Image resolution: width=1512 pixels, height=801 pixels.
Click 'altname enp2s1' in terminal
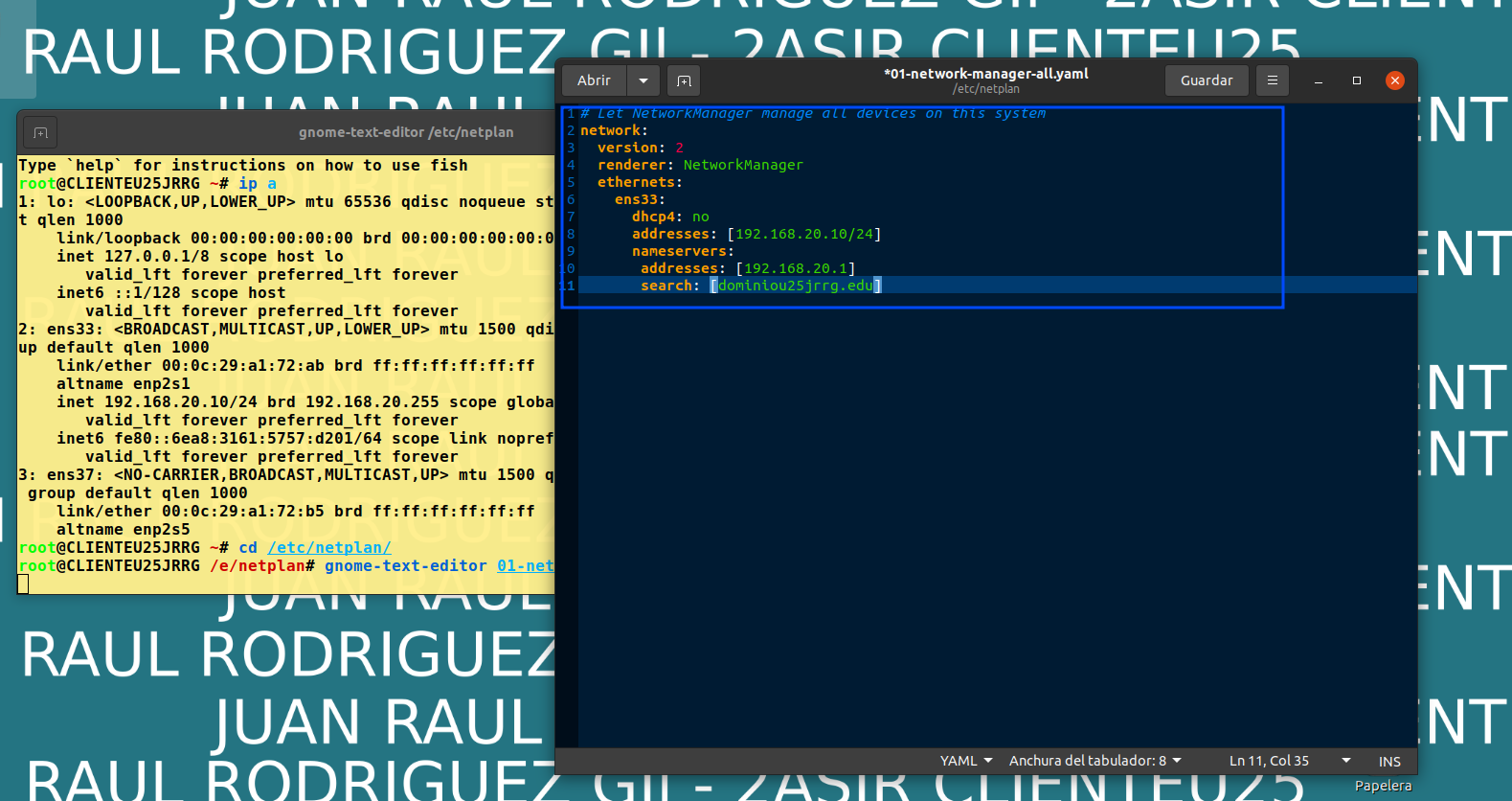124,383
